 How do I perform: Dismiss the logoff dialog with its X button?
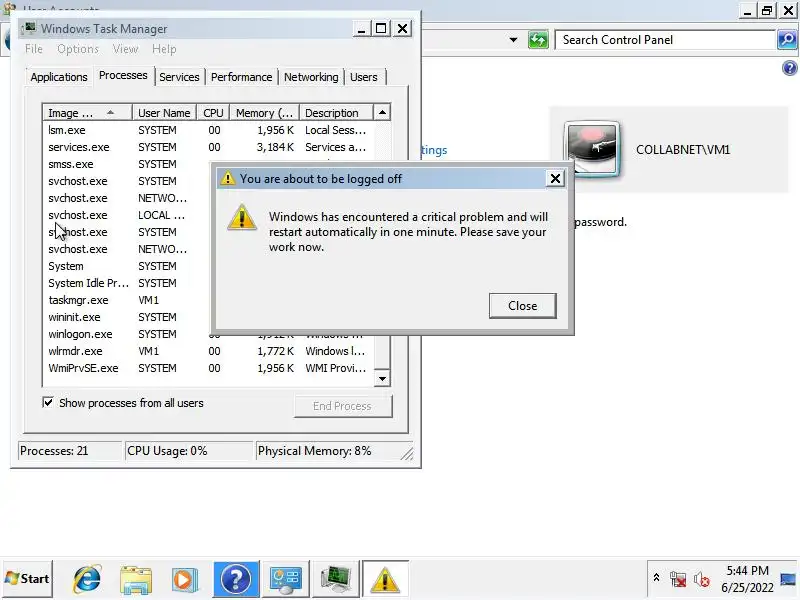point(555,179)
